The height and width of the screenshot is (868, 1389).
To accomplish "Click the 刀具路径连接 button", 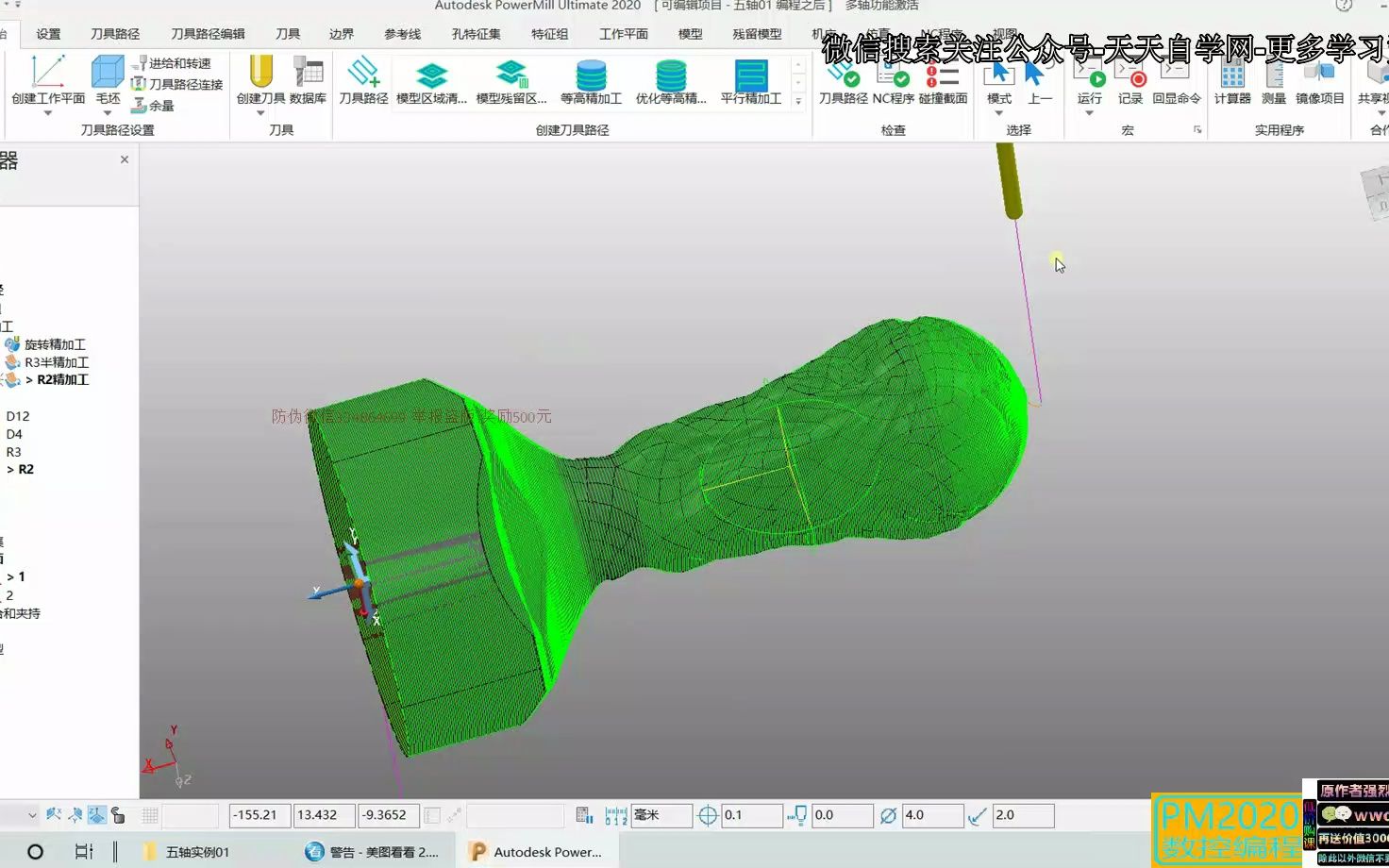I will tap(177, 84).
